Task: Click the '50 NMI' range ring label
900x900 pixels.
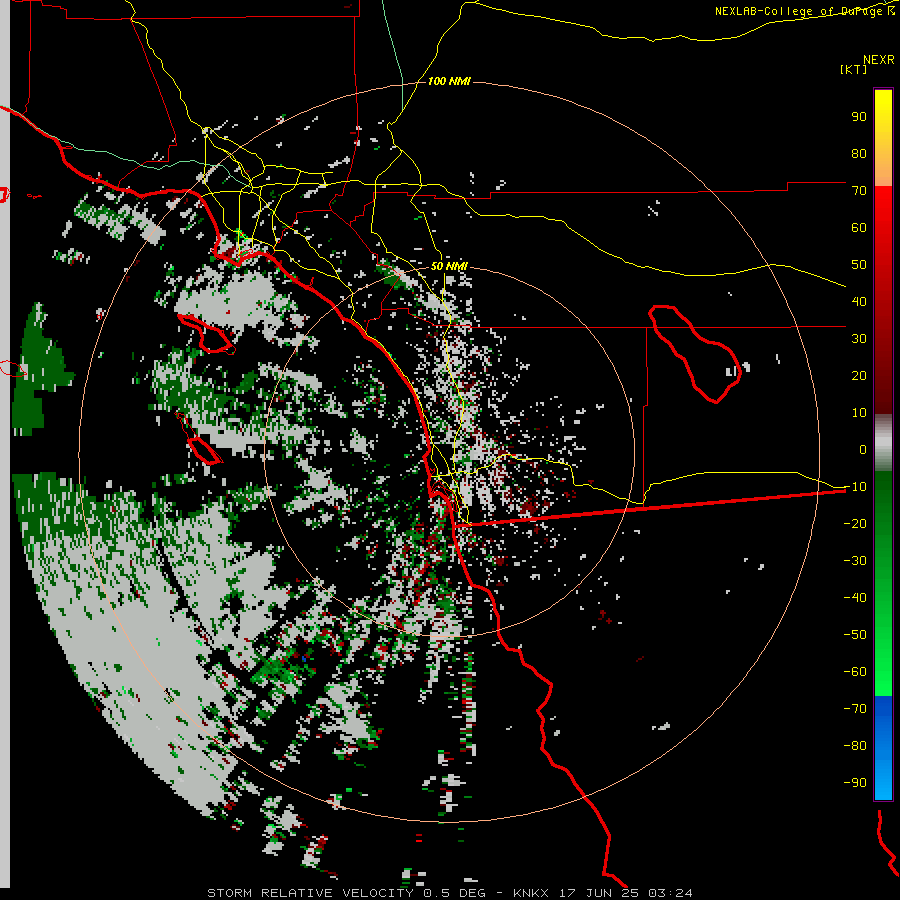Action: pos(449,266)
